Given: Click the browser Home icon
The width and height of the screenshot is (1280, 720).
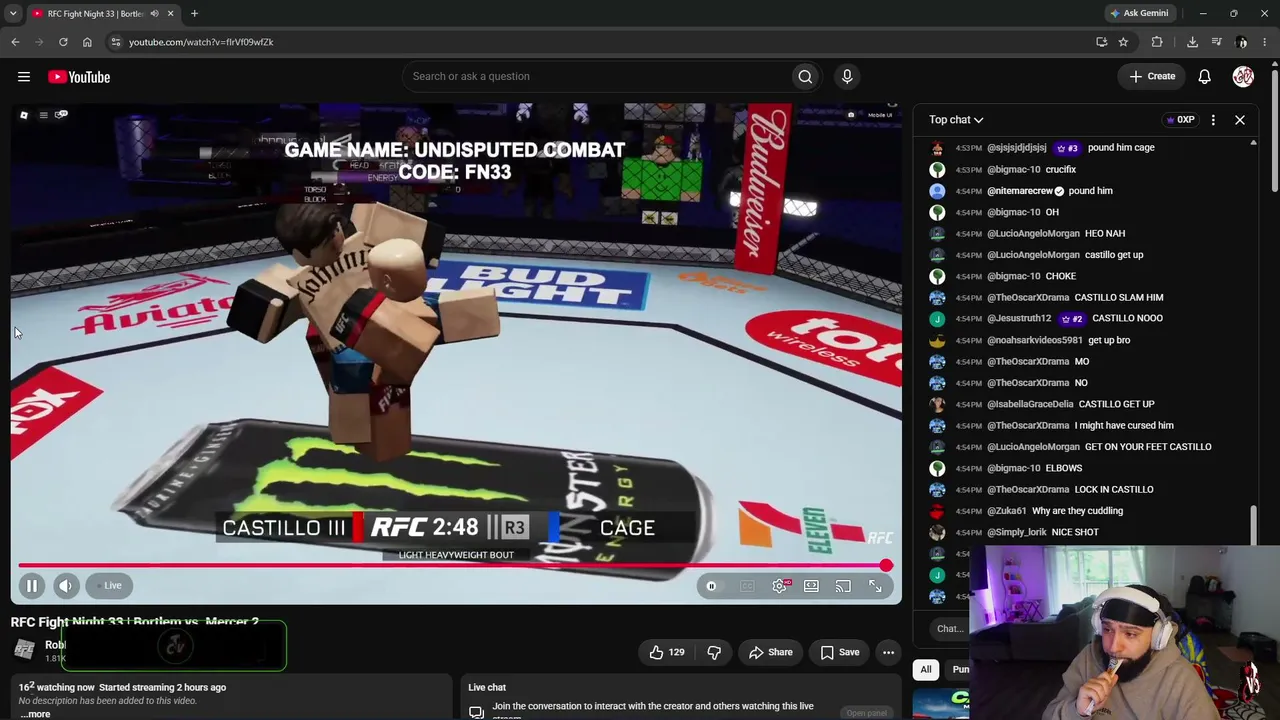Looking at the screenshot, I should pos(87,42).
